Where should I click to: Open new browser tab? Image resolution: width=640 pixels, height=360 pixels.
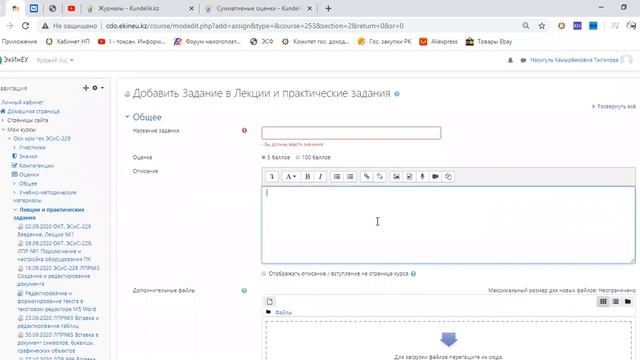click(x=328, y=8)
